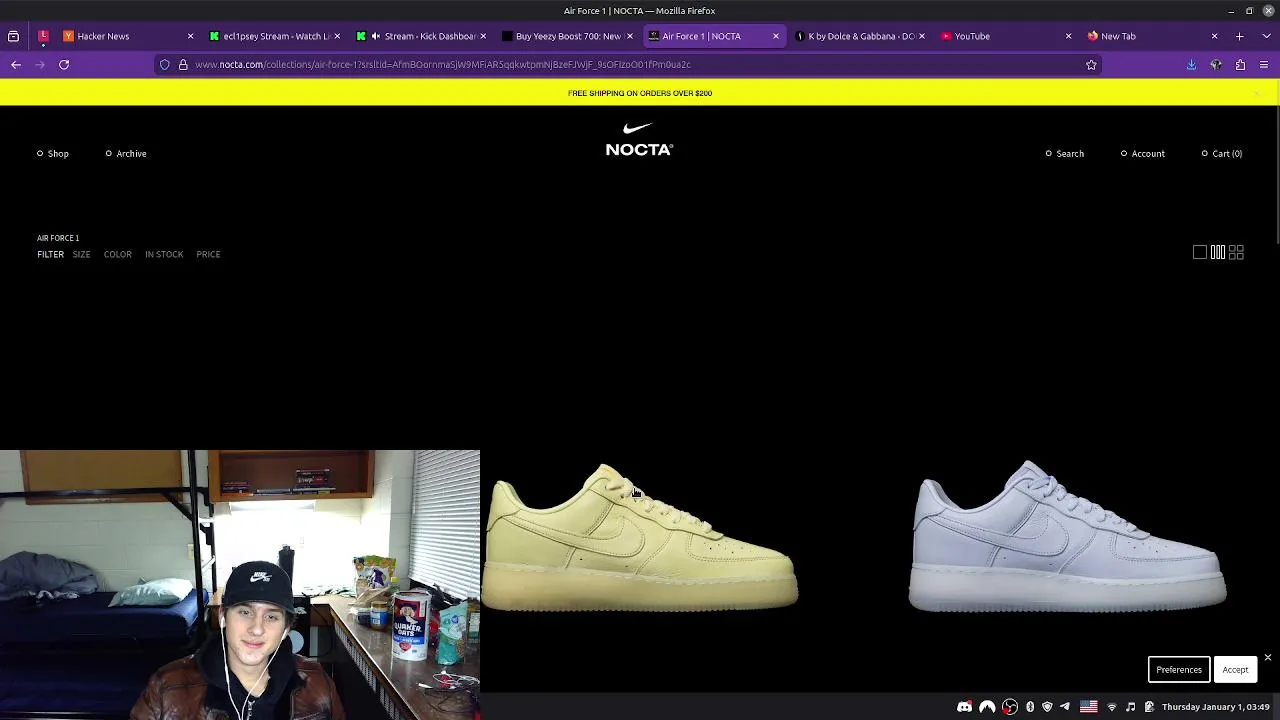Switch to three-column product view

(x=1218, y=252)
